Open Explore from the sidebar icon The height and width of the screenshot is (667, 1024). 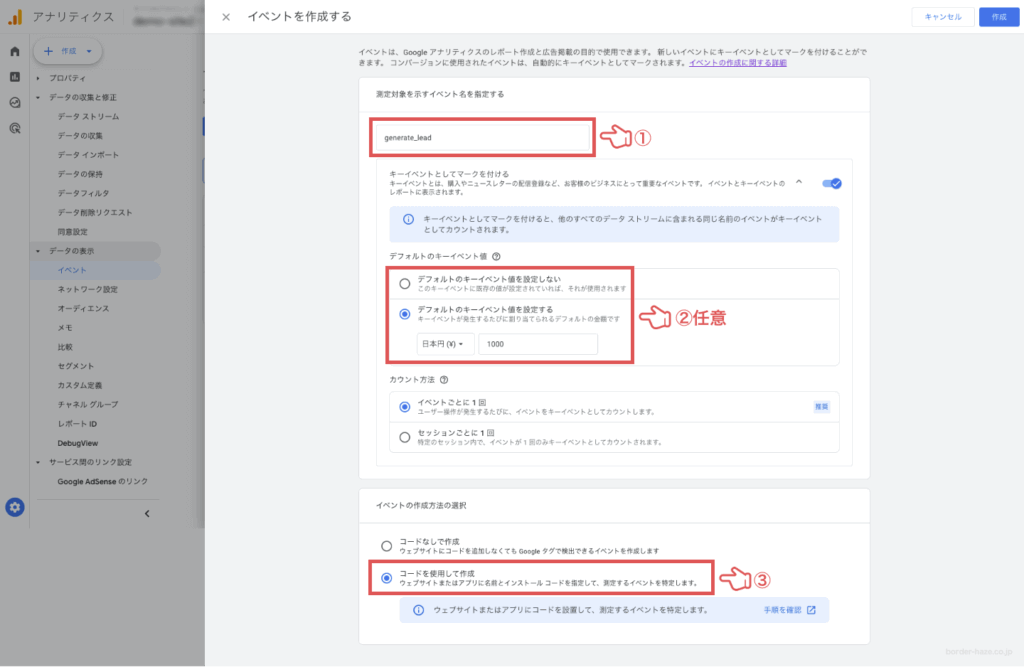coord(14,102)
